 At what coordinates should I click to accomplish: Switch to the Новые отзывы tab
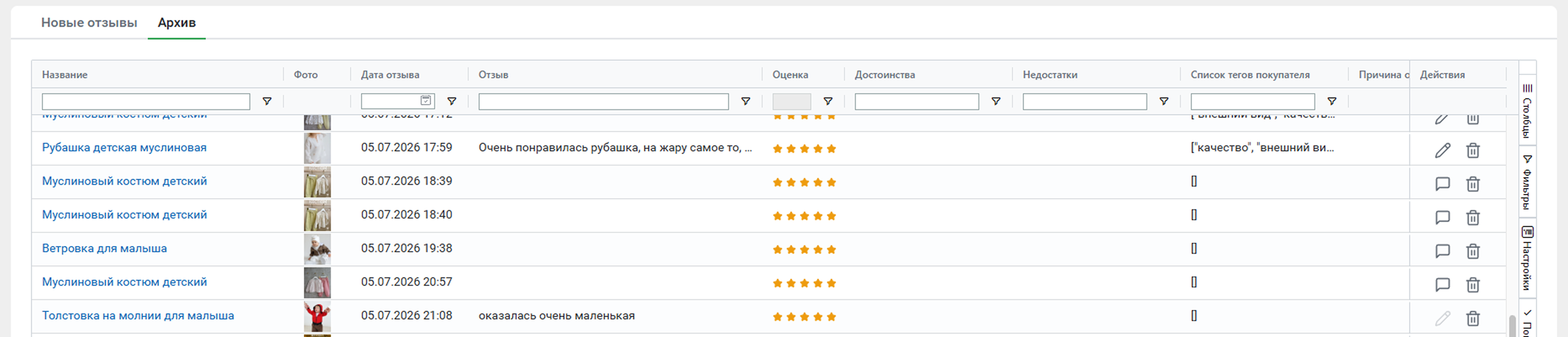89,23
